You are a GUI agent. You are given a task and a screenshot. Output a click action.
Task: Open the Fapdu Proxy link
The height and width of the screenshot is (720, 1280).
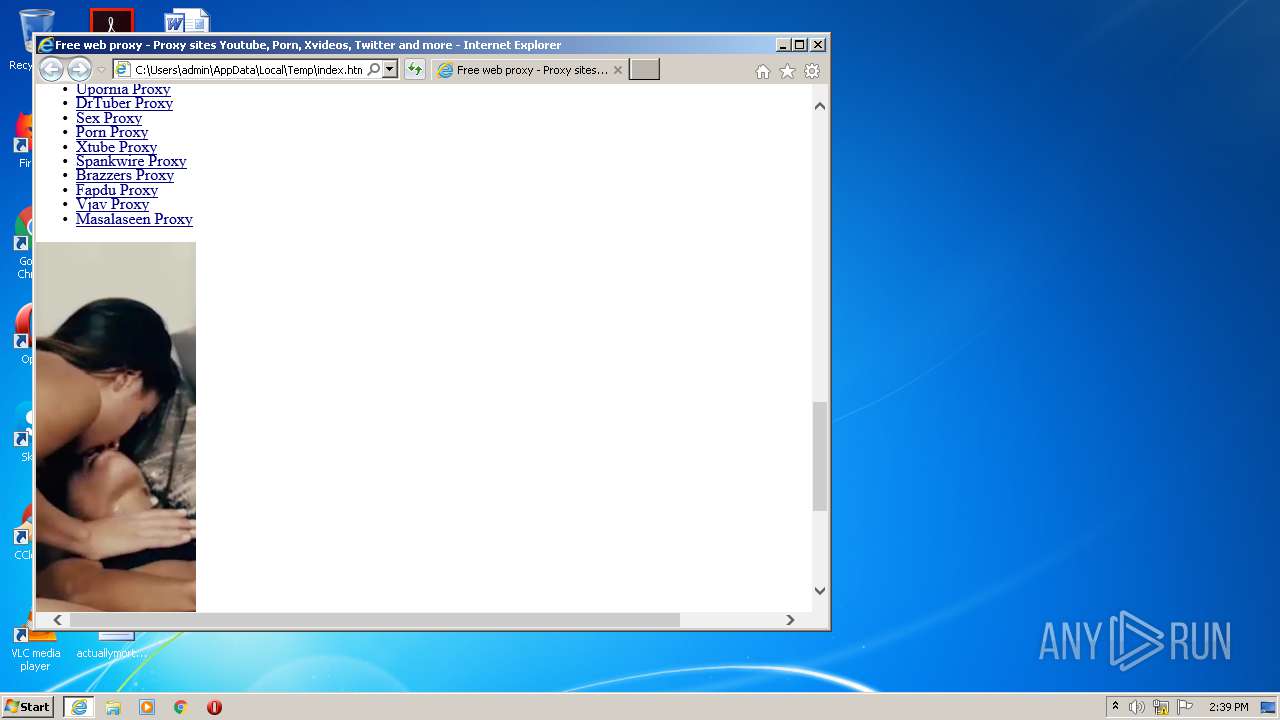(117, 190)
